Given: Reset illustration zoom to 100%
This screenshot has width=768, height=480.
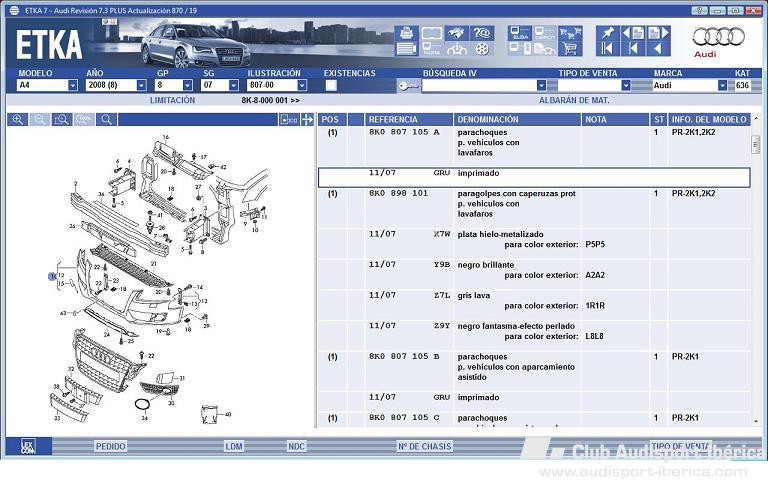Looking at the screenshot, I should [x=84, y=120].
